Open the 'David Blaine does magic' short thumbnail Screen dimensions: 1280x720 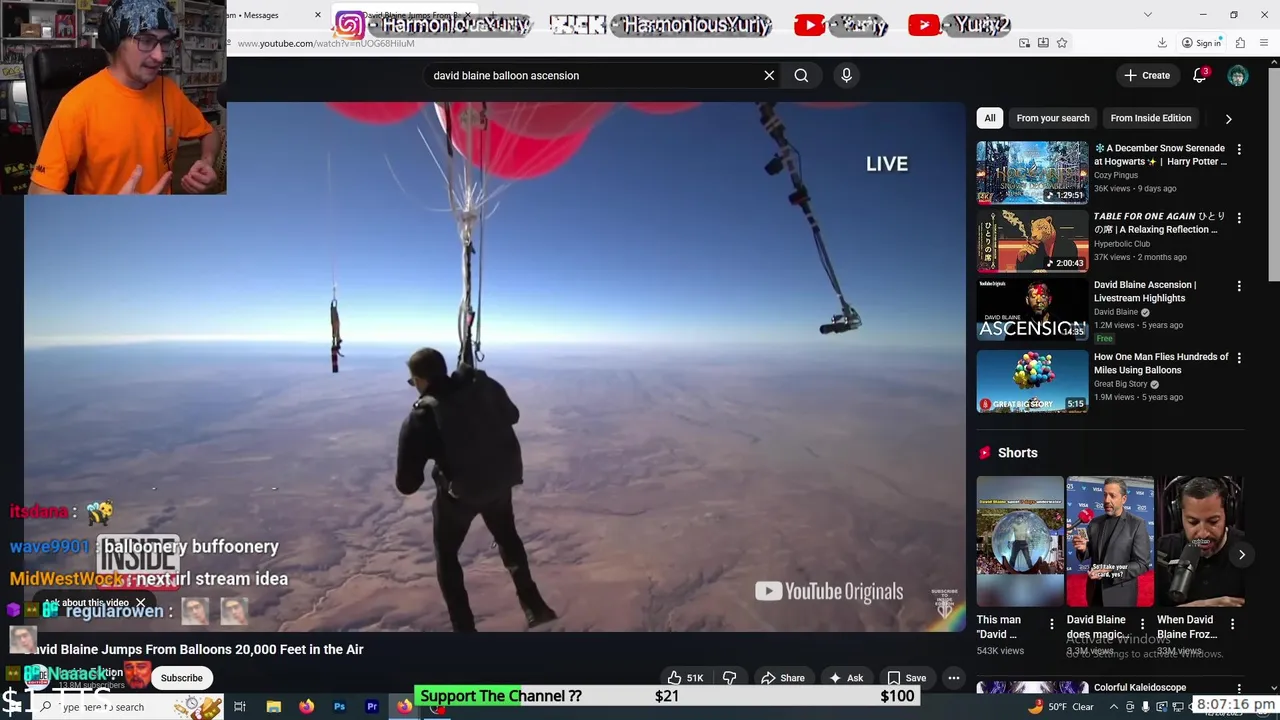pos(1110,541)
